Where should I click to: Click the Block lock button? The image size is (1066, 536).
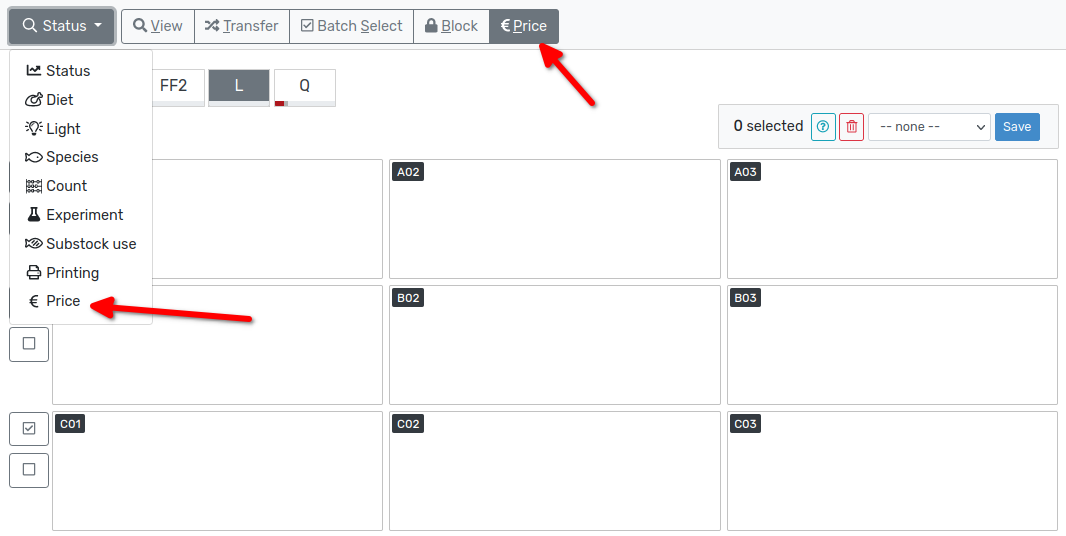point(451,26)
